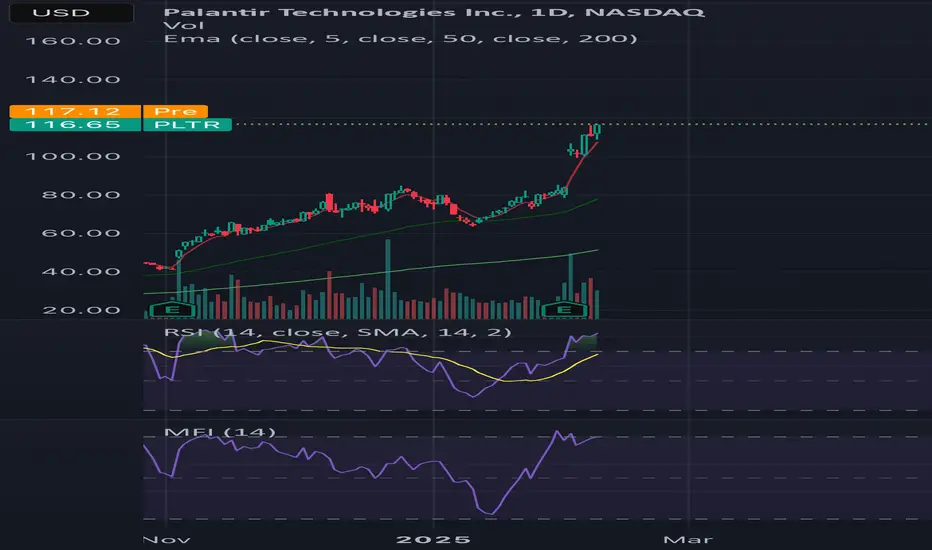Select the 80.00 price axis label

coord(81,195)
